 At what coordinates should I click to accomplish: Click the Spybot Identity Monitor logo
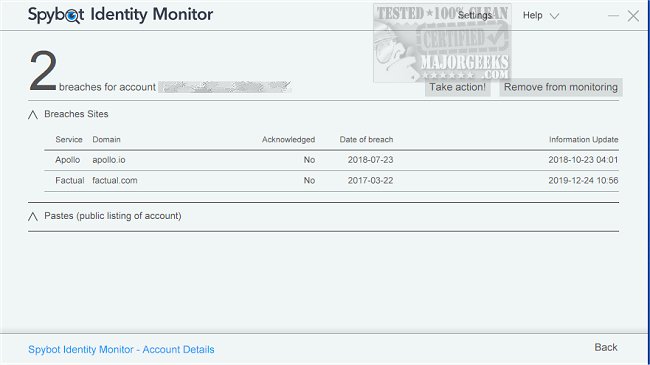click(x=120, y=15)
